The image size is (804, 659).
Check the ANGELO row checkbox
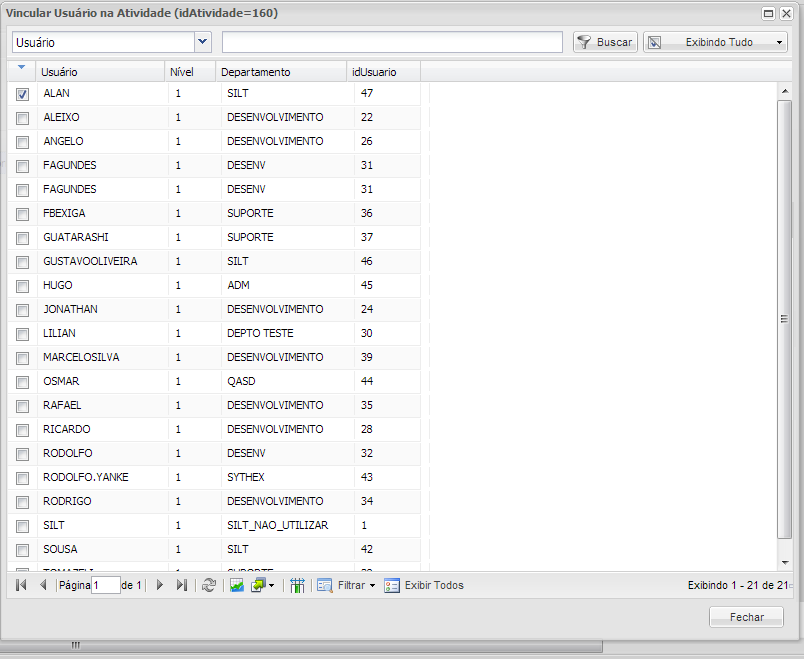(22, 142)
